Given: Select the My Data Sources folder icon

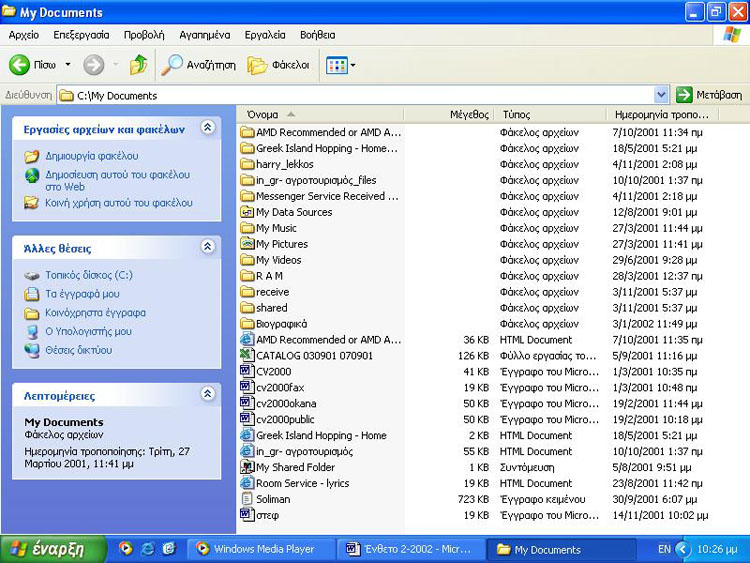Looking at the screenshot, I should [x=247, y=212].
